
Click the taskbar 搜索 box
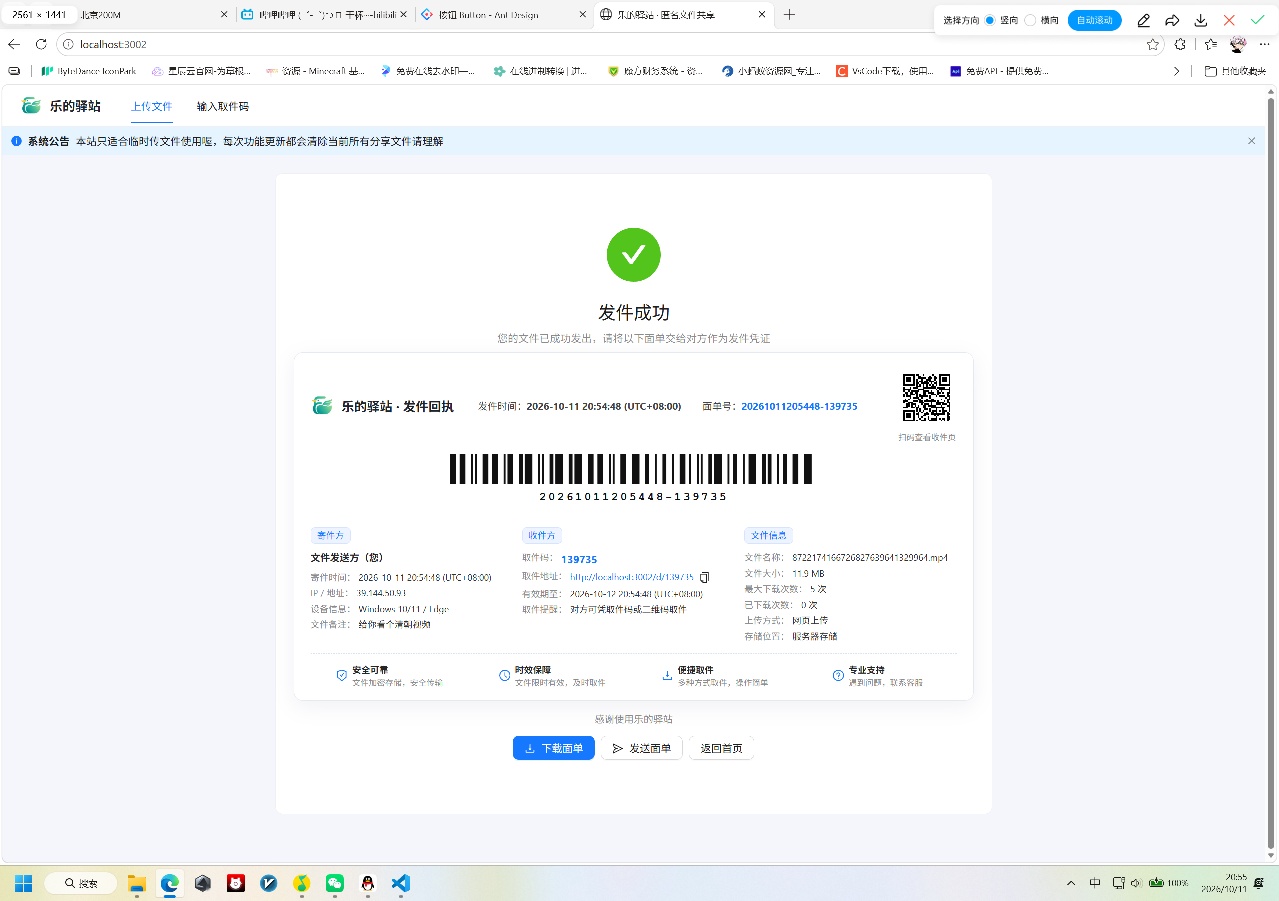coord(82,883)
